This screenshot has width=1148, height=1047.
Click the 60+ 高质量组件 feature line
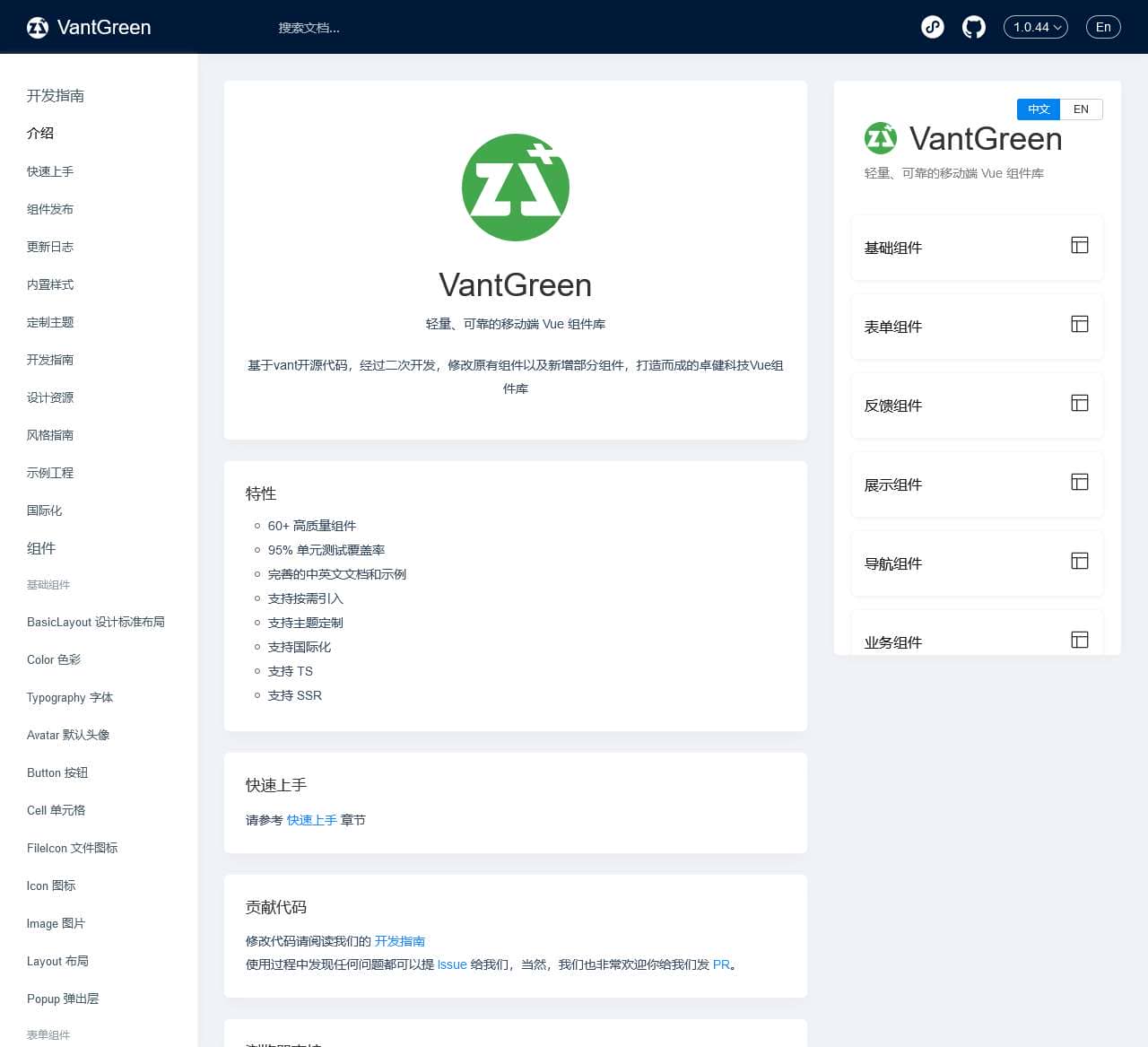[x=312, y=526]
